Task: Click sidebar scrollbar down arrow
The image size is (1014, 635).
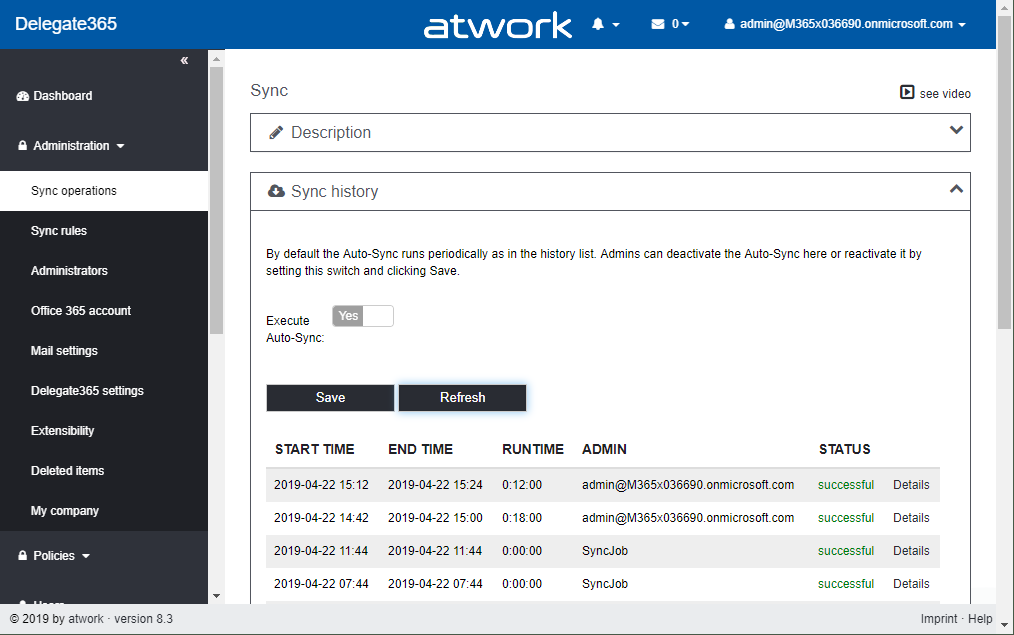Action: coord(217,596)
